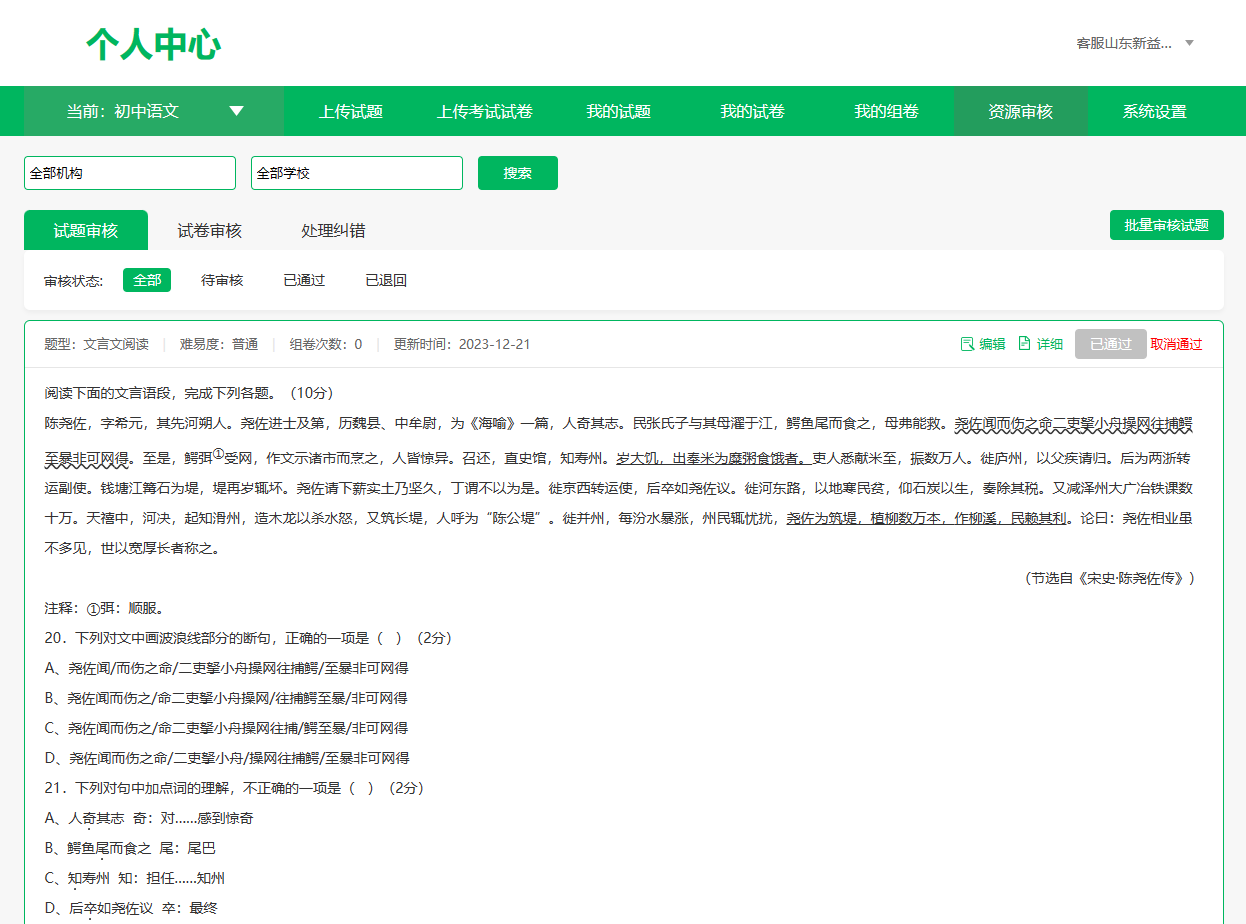1246x924 pixels.
Task: Click 取消通过 to revoke approval
Action: pyautogui.click(x=1176, y=344)
